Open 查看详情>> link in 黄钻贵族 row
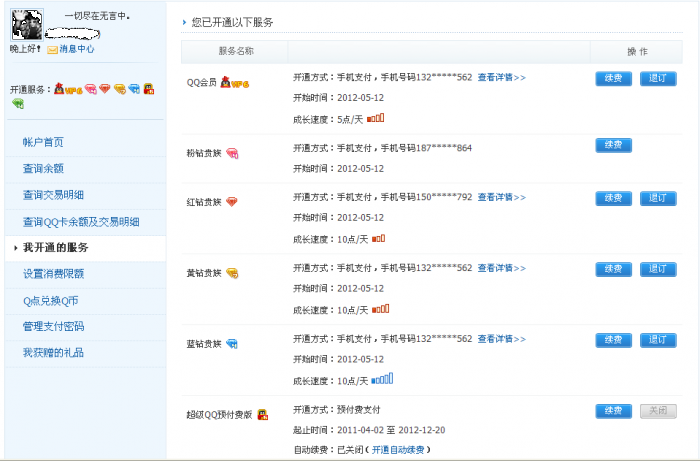 click(502, 268)
